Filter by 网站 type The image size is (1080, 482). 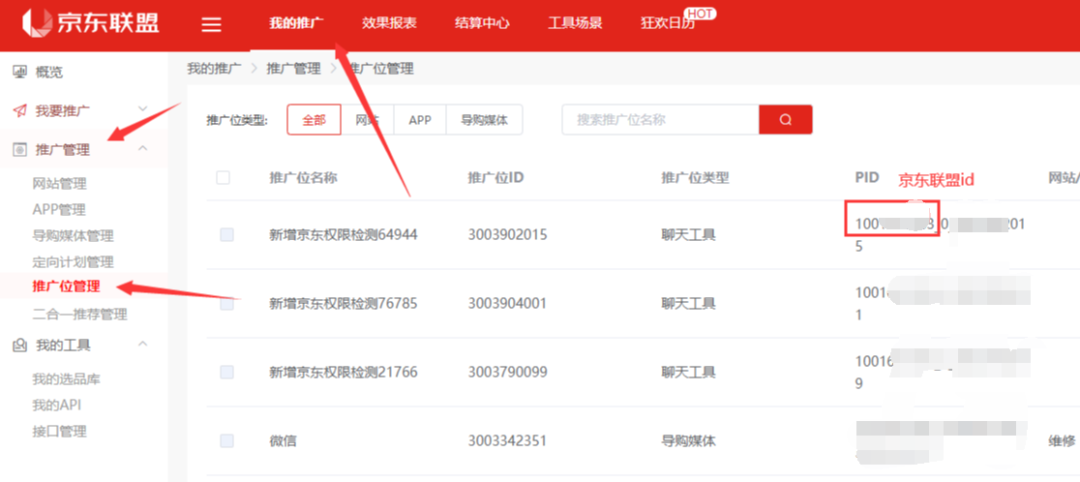tap(368, 120)
